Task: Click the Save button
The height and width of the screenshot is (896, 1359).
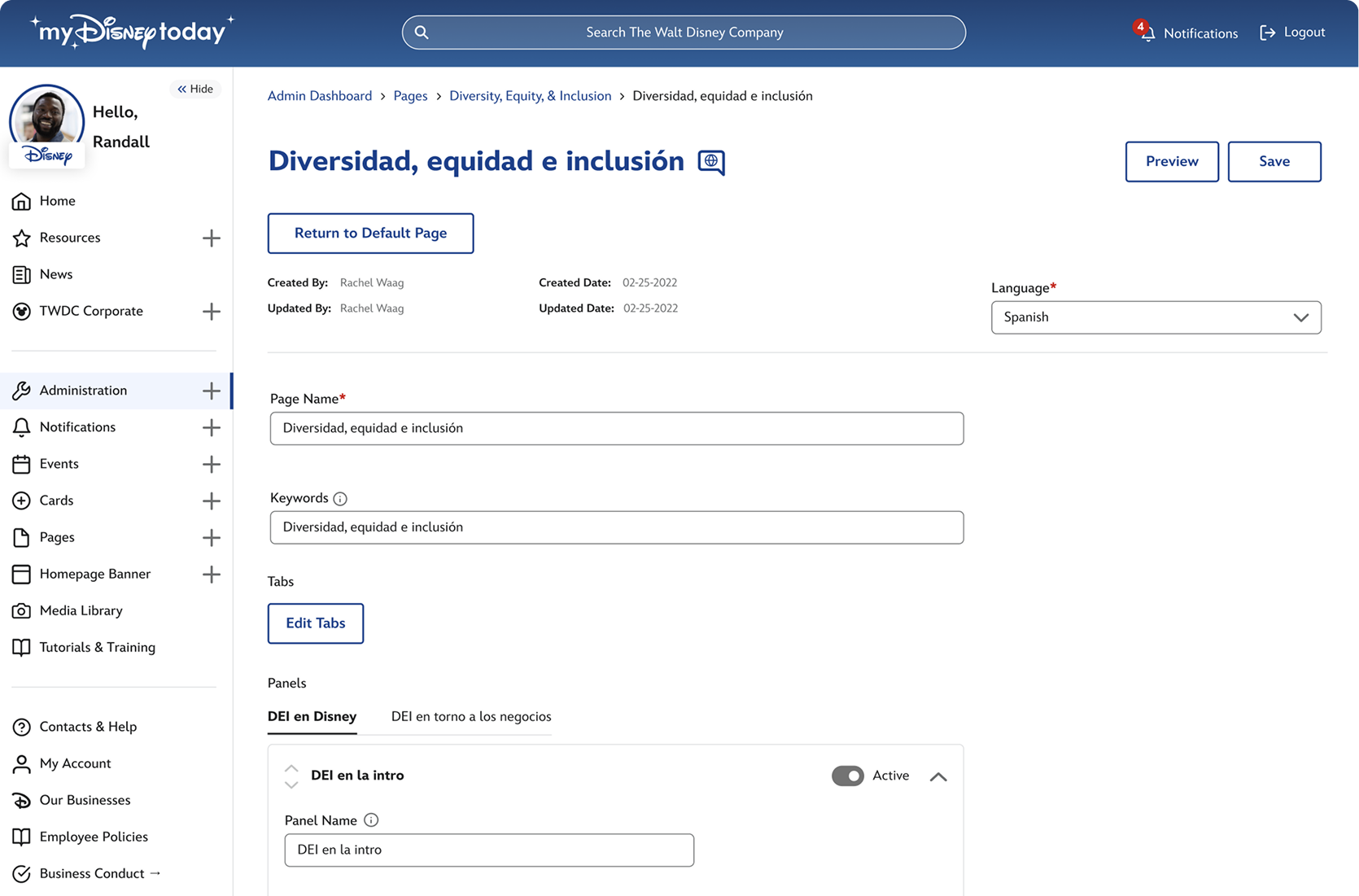Action: pyautogui.click(x=1274, y=161)
